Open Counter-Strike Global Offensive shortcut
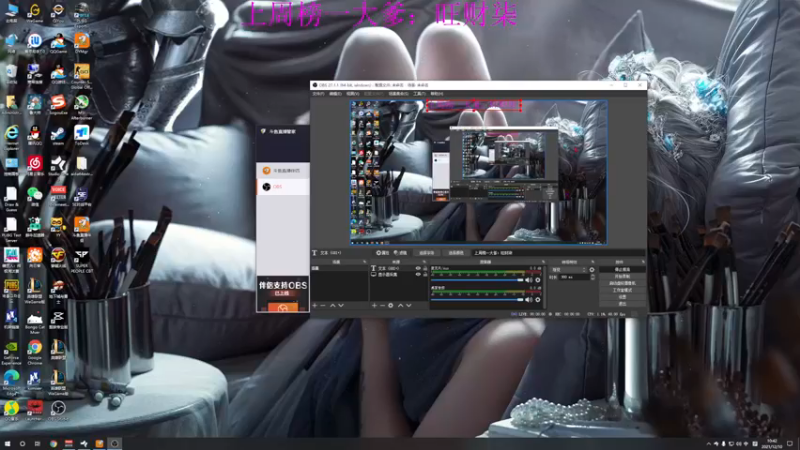Viewport: 800px width, 450px height. click(x=82, y=76)
